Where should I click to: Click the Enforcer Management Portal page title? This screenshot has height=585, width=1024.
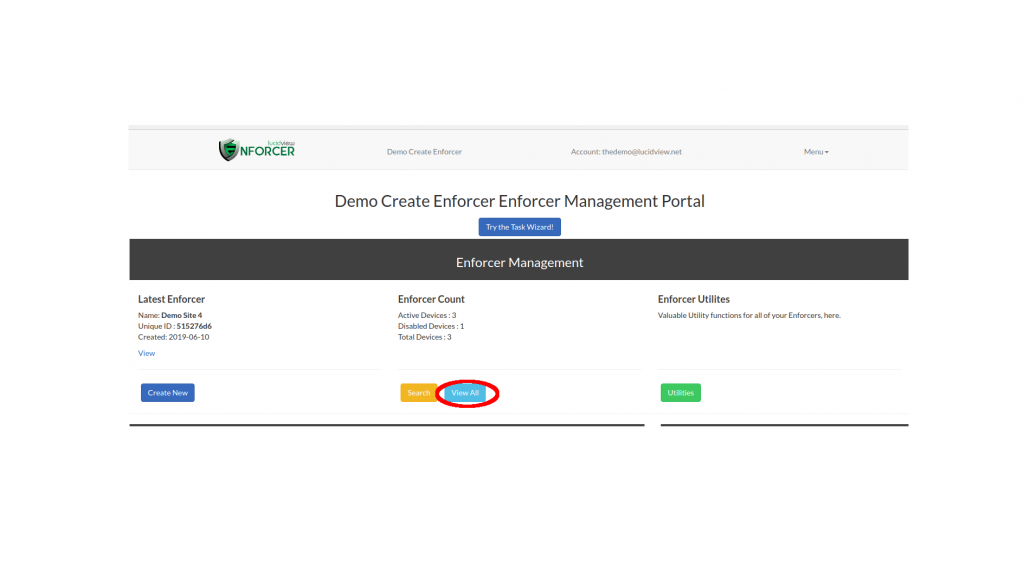point(519,201)
